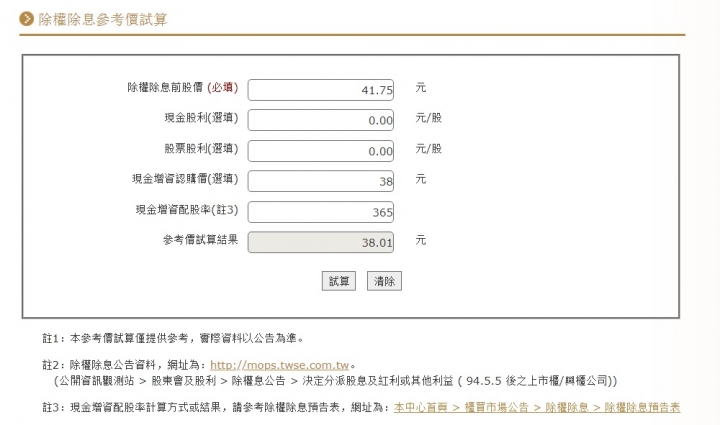This screenshot has width=720, height=425.
Task: Open the mops.twse.com.tw link
Action: [x=280, y=365]
